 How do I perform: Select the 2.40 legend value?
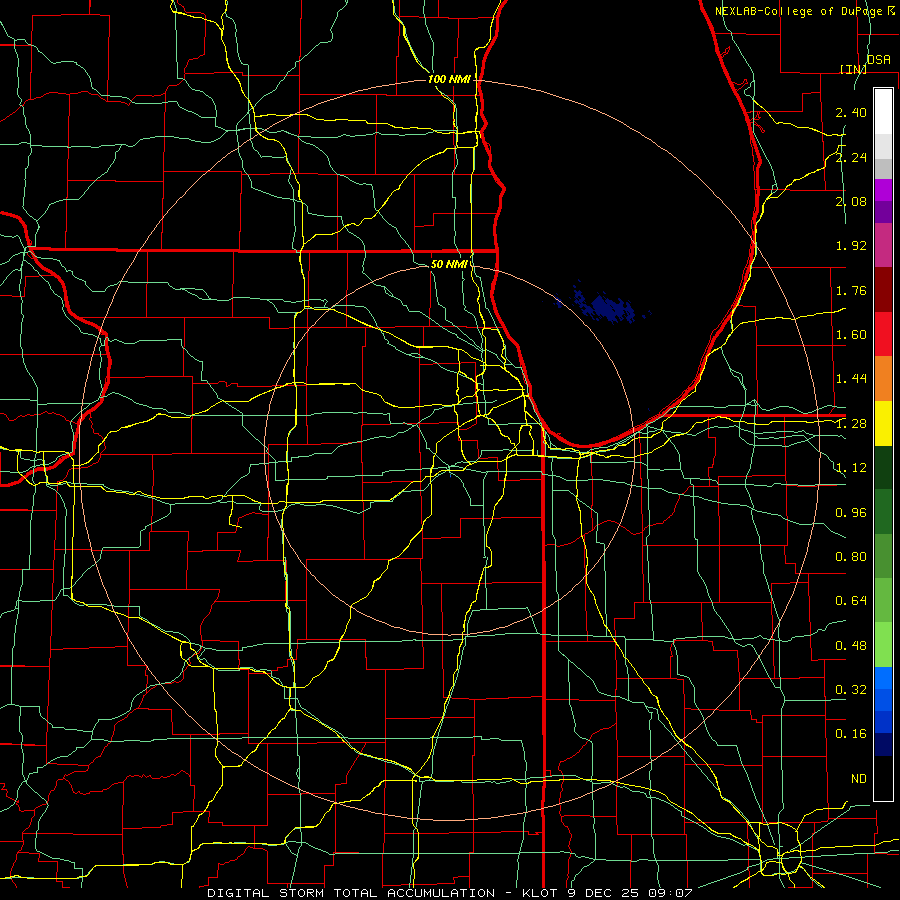[x=851, y=112]
